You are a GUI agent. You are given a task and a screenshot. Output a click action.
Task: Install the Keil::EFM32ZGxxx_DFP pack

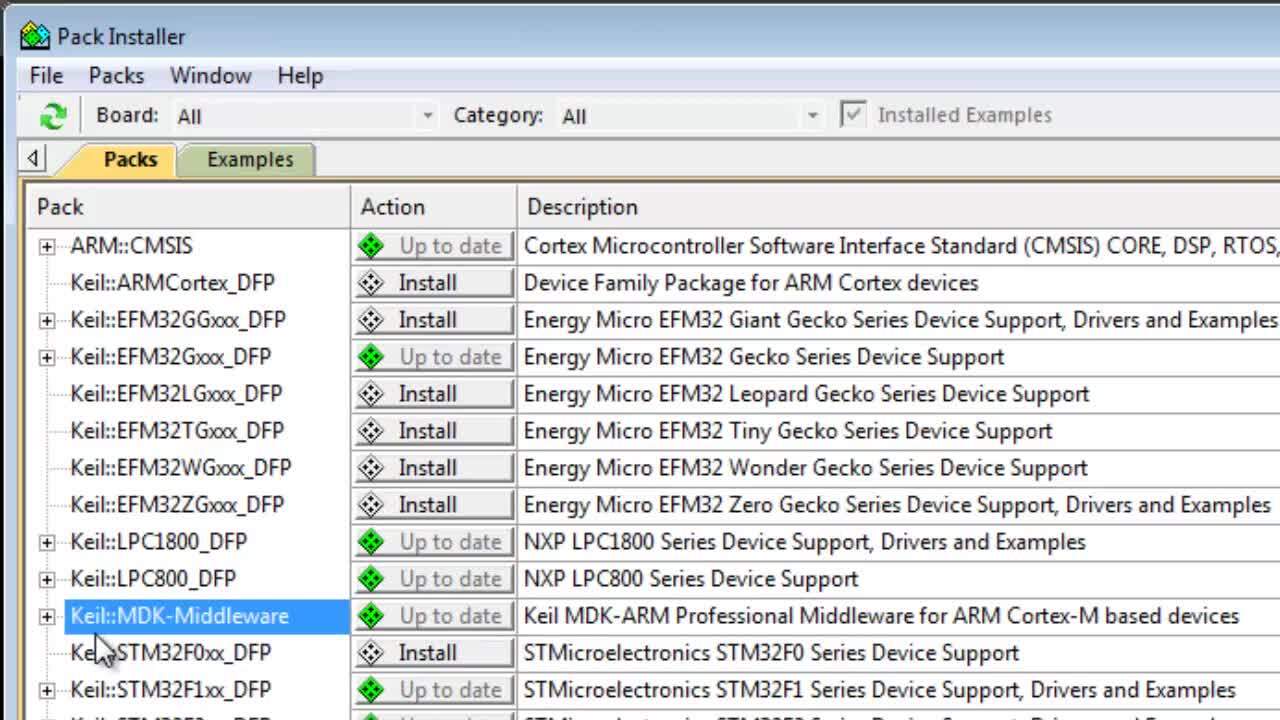[433, 505]
